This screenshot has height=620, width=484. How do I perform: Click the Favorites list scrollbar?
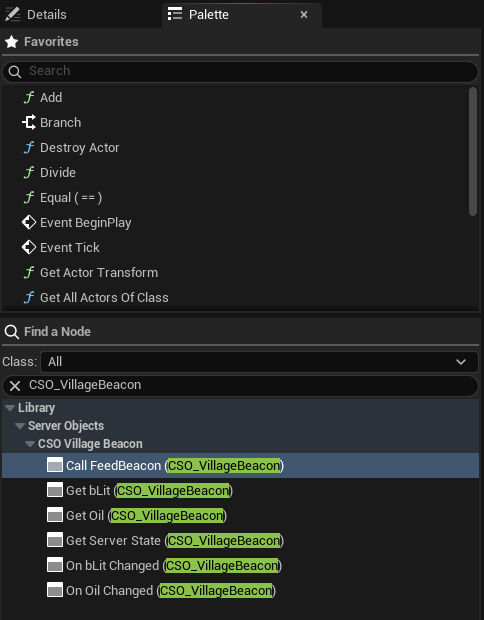[x=473, y=151]
